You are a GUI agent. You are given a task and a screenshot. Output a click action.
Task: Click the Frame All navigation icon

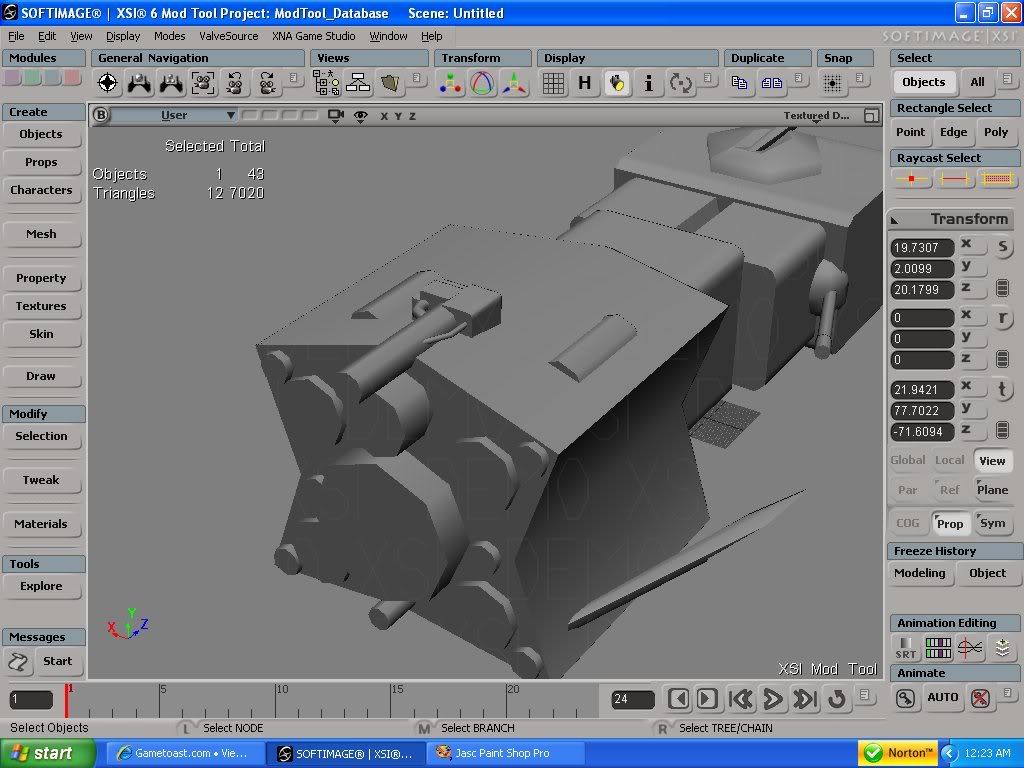[x=202, y=83]
